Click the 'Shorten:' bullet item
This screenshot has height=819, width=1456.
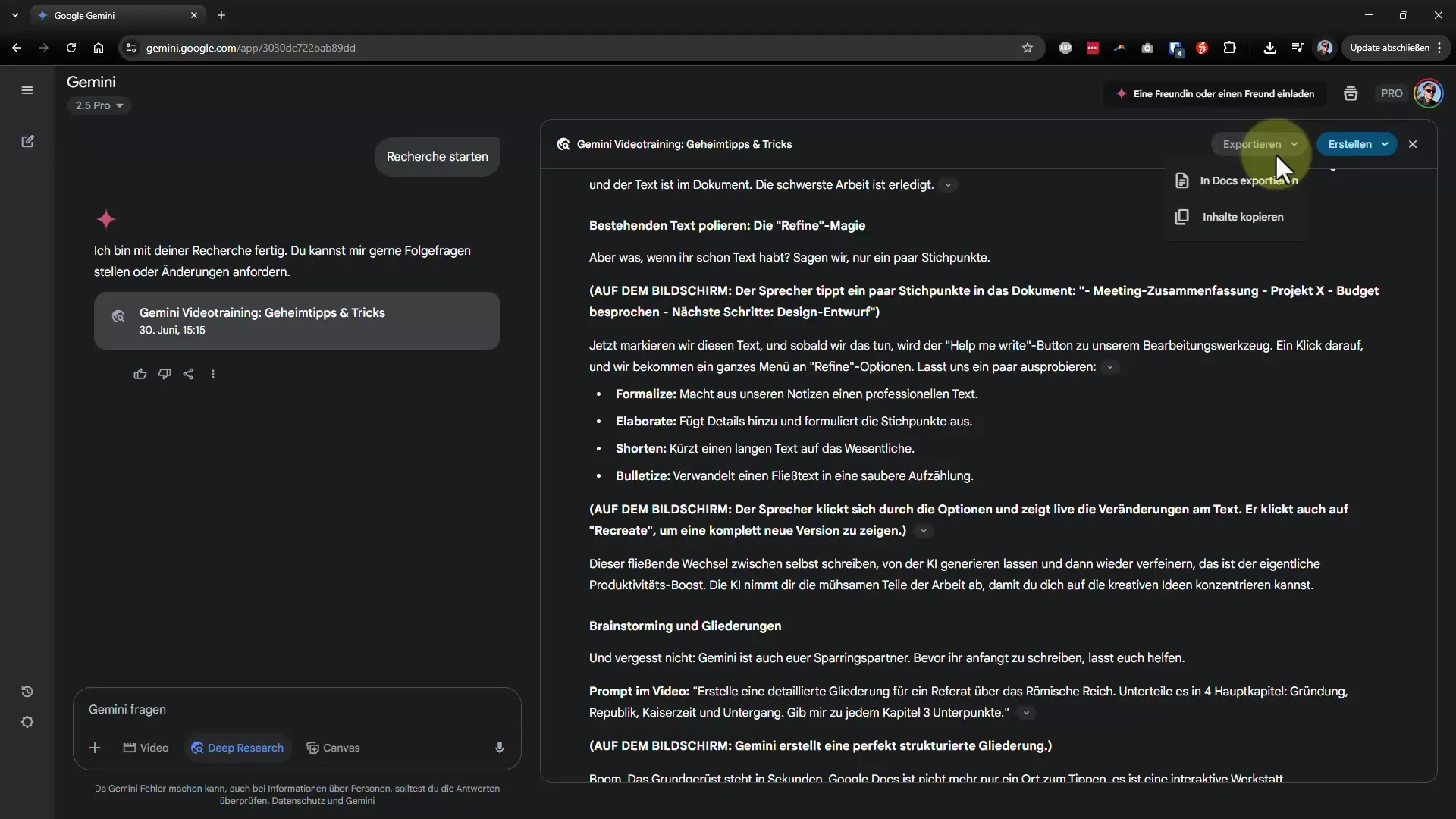point(764,448)
